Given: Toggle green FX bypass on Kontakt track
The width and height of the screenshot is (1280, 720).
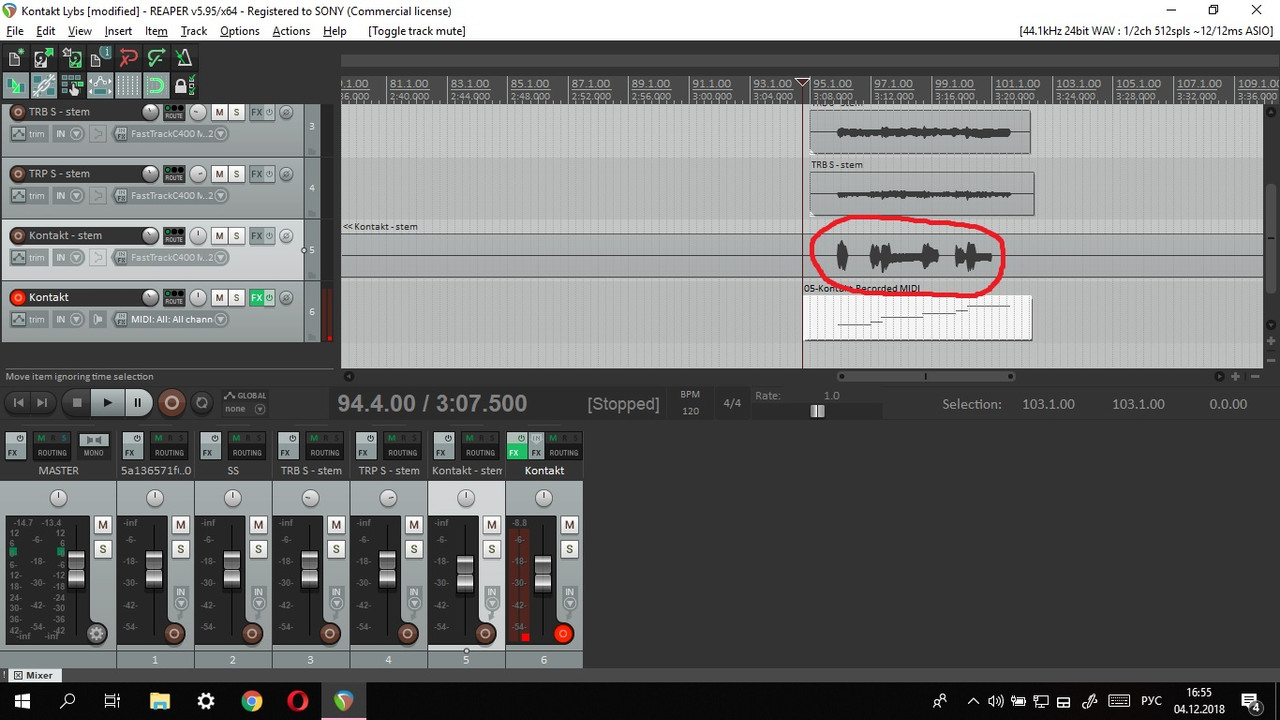Looking at the screenshot, I should click(270, 297).
